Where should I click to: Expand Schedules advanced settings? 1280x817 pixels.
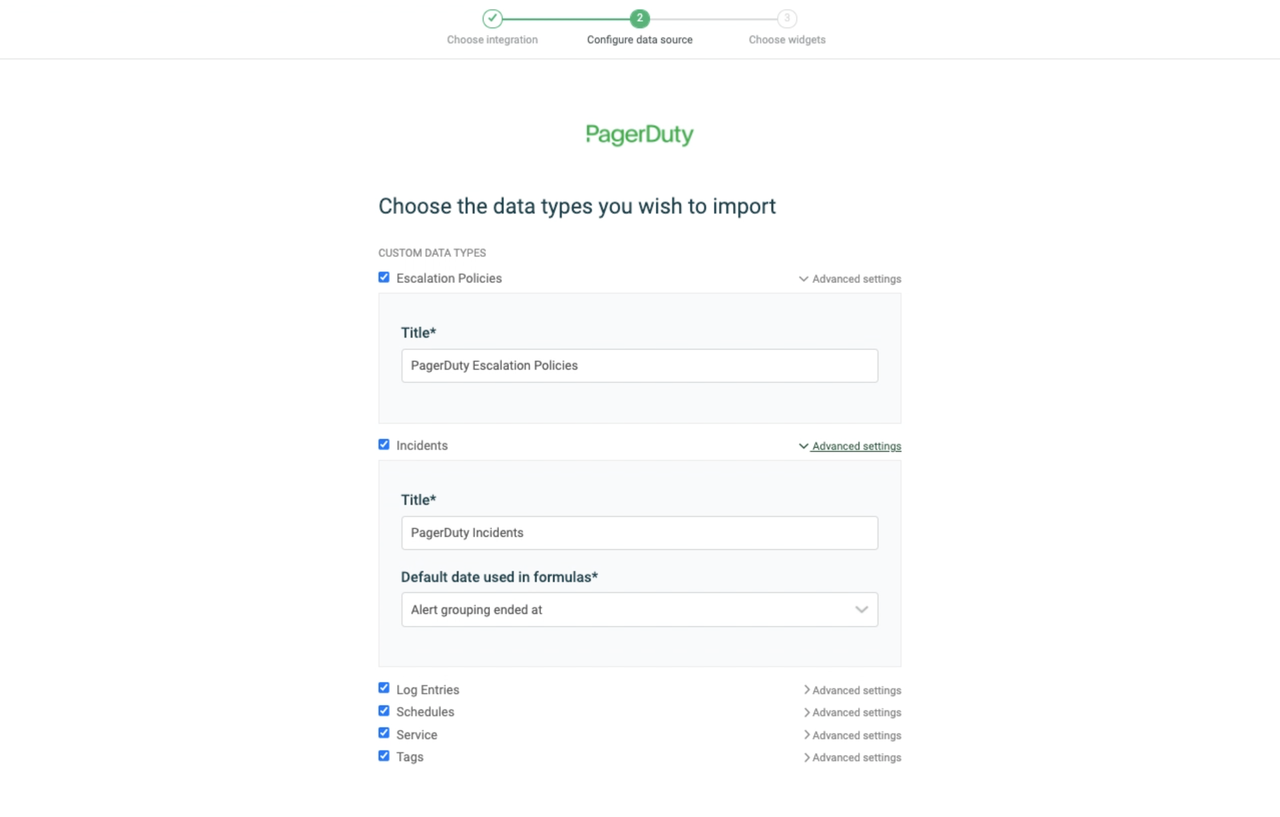tap(852, 713)
